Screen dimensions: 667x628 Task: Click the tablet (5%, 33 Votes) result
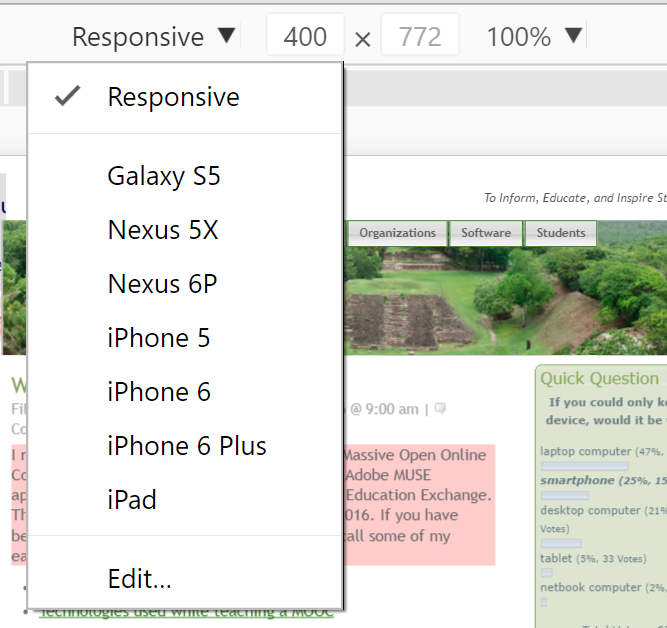click(593, 558)
